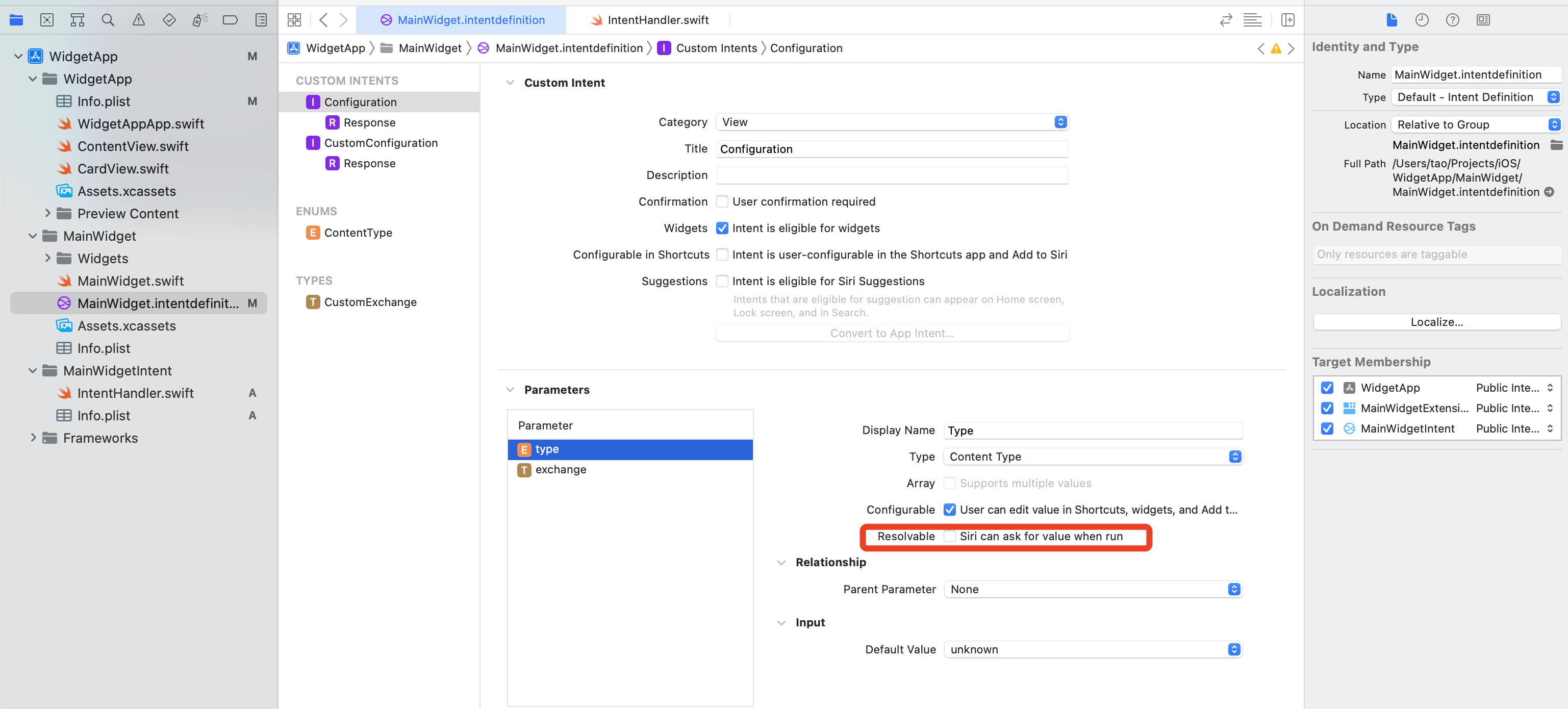Open the Default Value unknown dropdown
The image size is (1568, 709).
point(1093,649)
